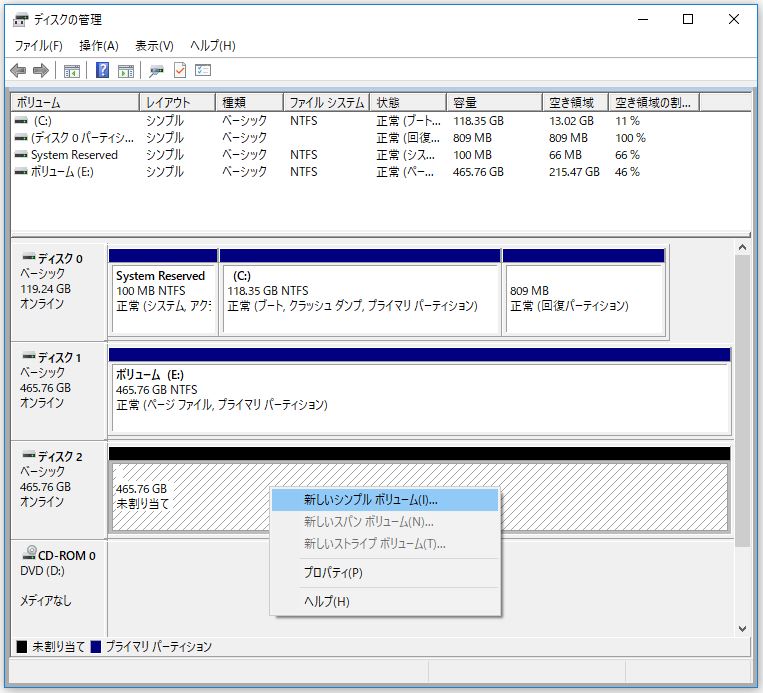Viewport: 763px width, 693px height.
Task: Click the 46 % free percentage cell
Action: click(627, 172)
